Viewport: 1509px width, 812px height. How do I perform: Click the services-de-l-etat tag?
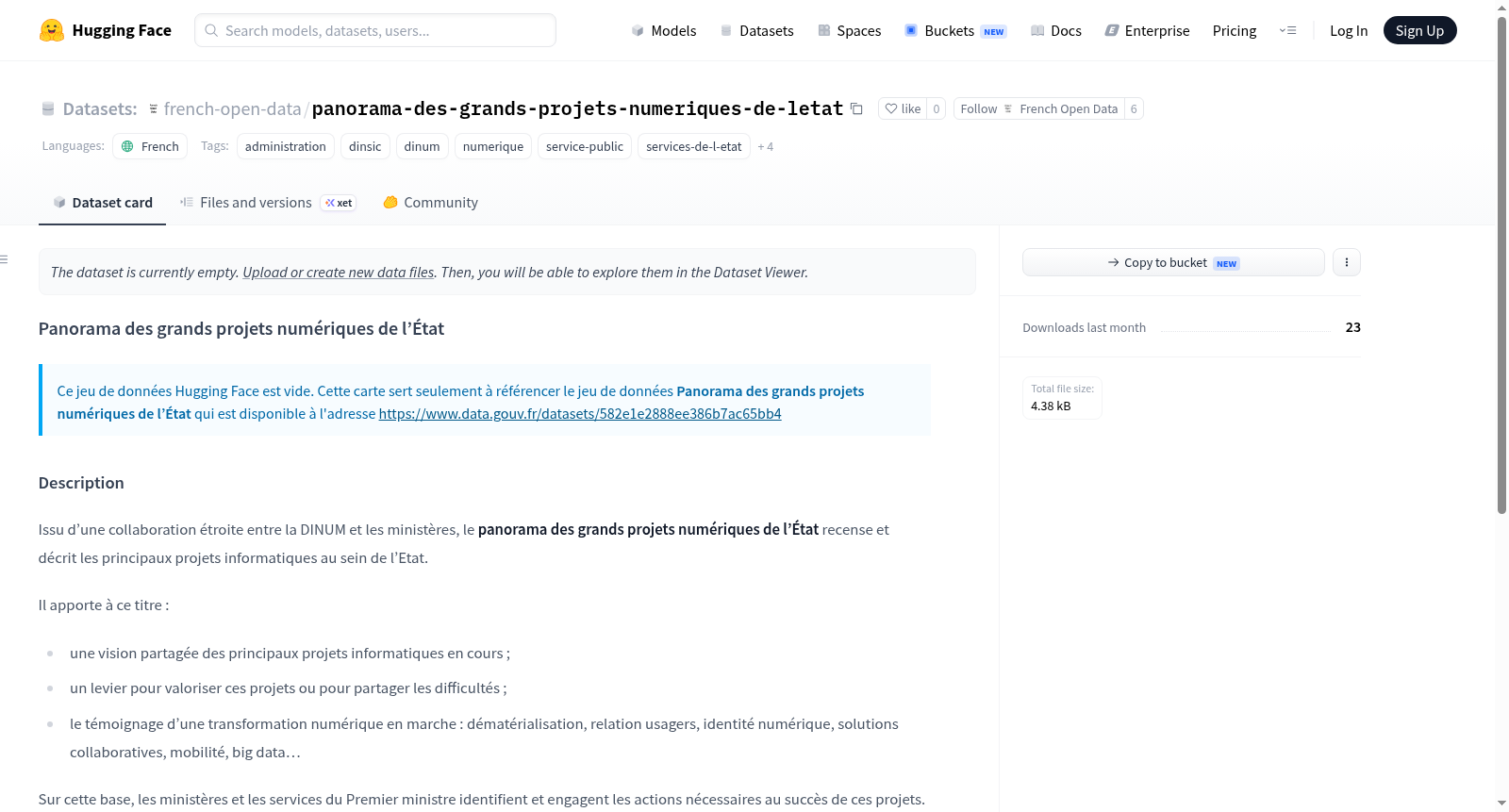(694, 146)
